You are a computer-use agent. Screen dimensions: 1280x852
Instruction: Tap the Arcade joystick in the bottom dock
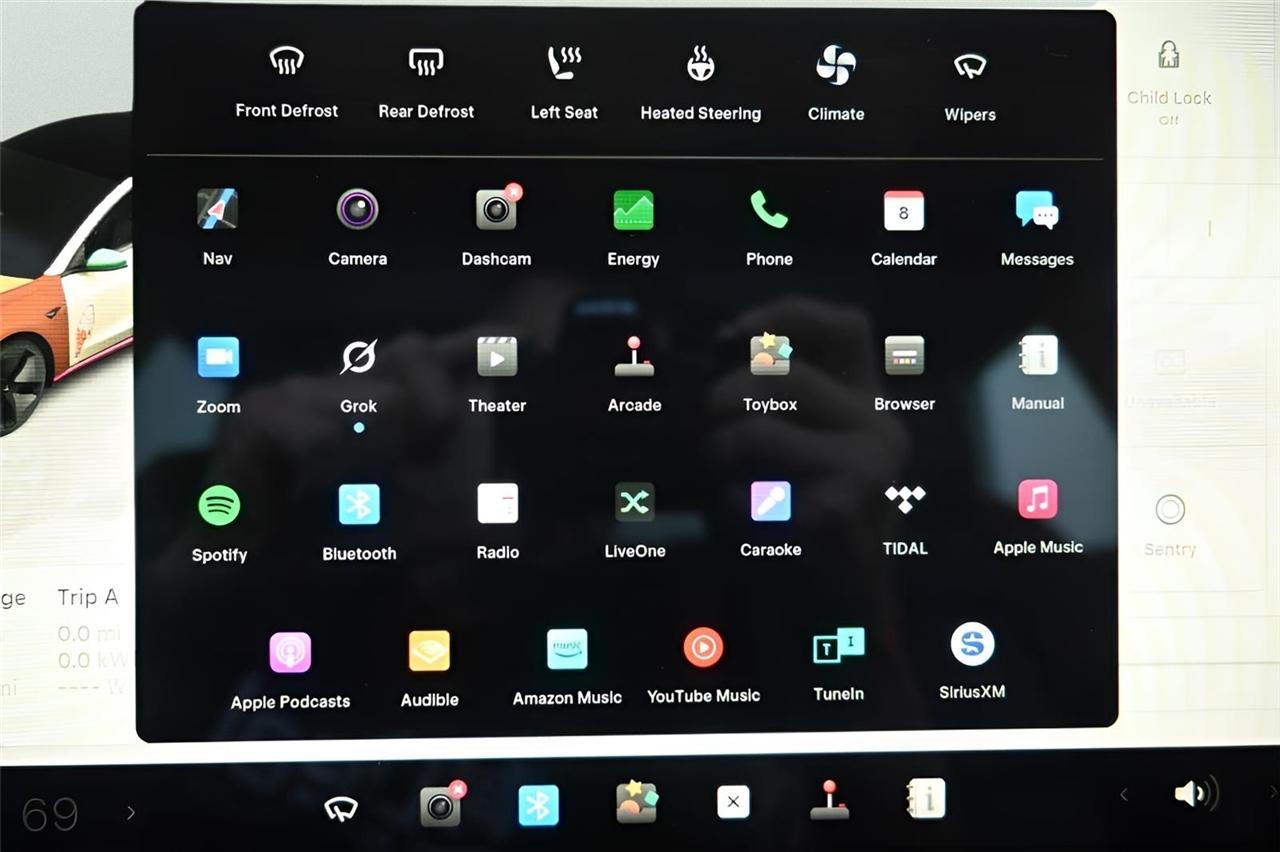pyautogui.click(x=829, y=800)
